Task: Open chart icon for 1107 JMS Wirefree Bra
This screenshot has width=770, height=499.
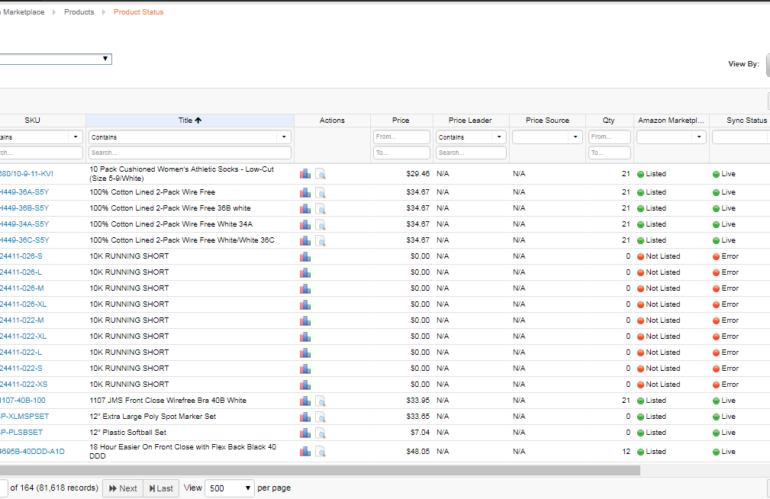Action: coord(305,400)
